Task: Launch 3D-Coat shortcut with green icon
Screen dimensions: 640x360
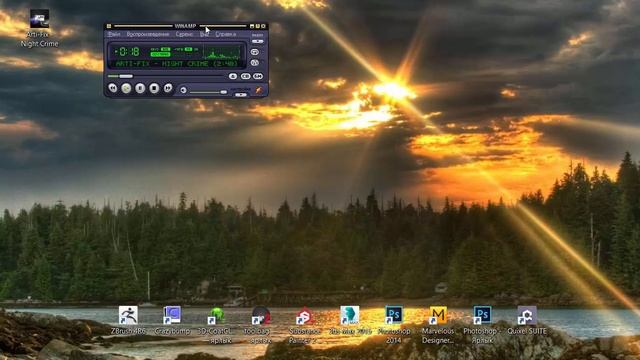Action: click(x=216, y=325)
